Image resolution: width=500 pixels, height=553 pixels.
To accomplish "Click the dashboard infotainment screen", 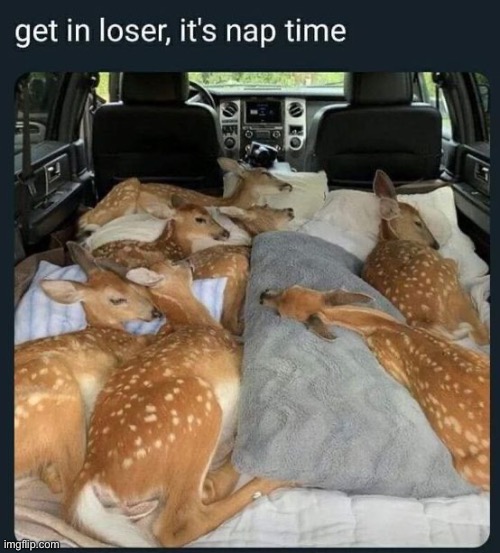I will click(263, 112).
